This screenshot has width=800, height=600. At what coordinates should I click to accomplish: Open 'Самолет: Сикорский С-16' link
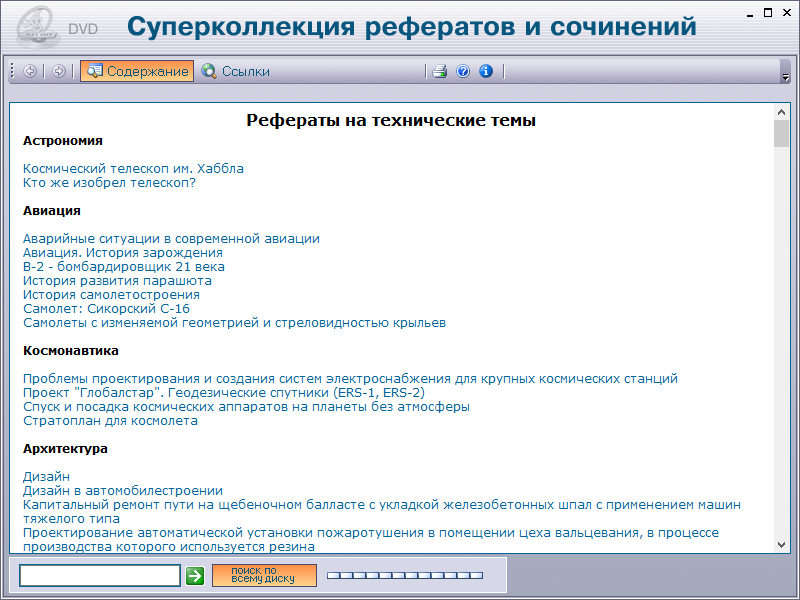pyautogui.click(x=106, y=309)
